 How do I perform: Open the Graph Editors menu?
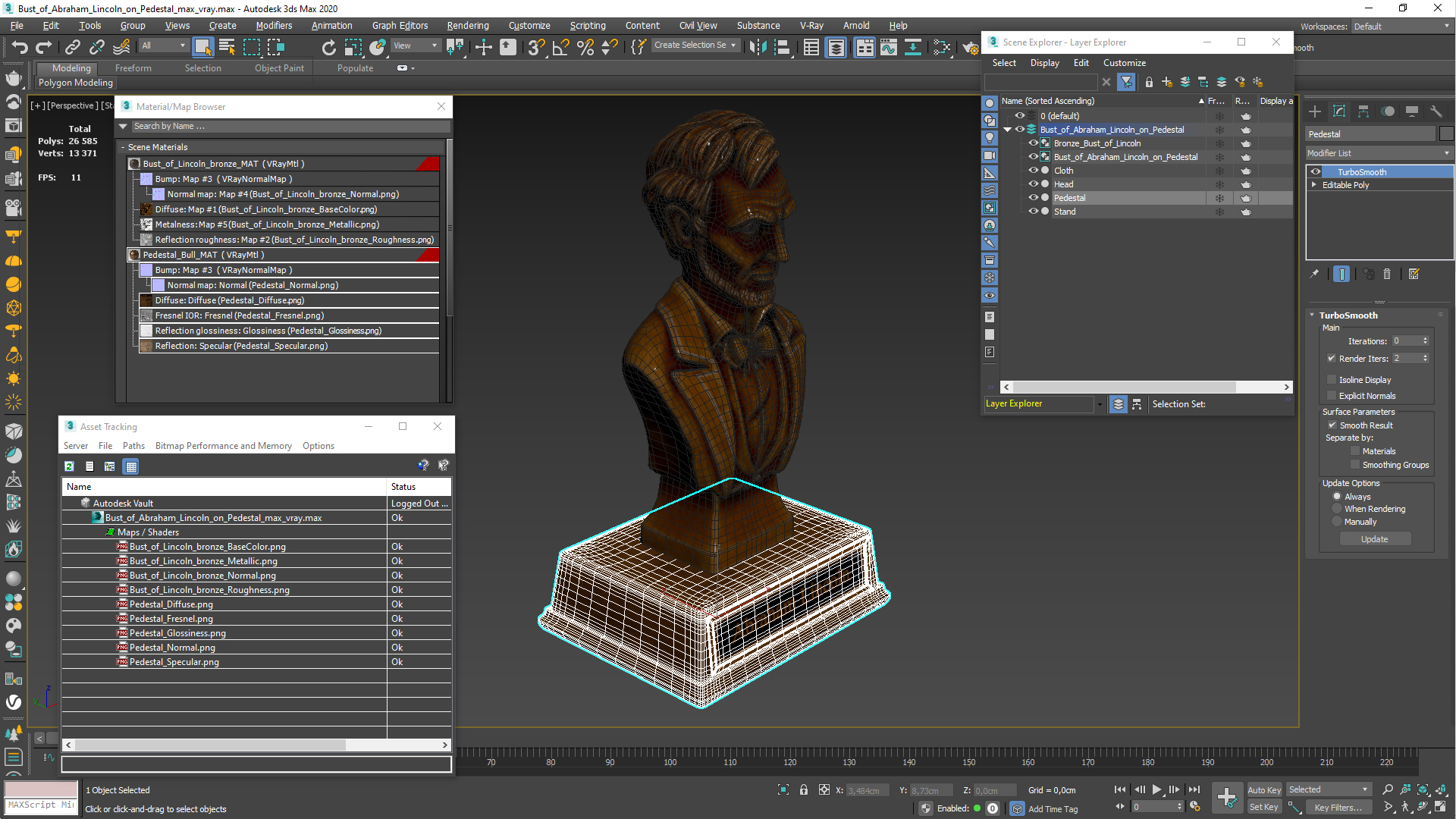pyautogui.click(x=400, y=26)
